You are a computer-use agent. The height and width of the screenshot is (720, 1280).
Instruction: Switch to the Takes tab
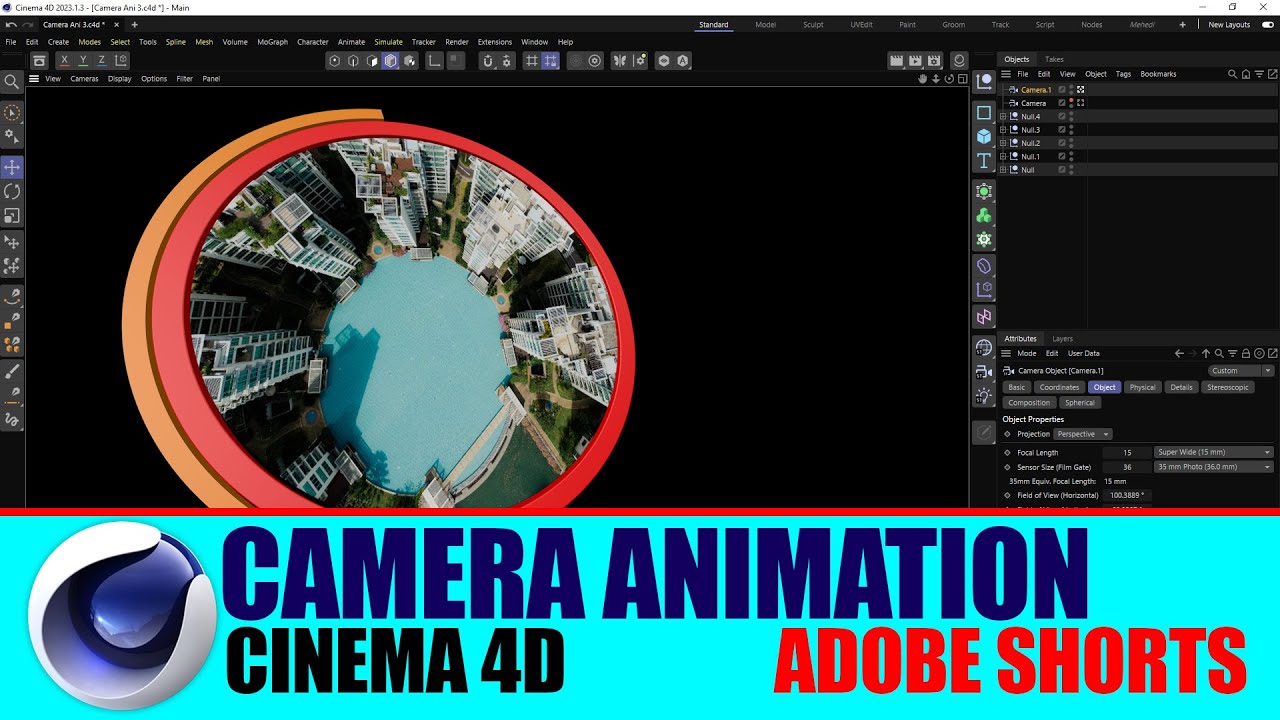click(1054, 59)
